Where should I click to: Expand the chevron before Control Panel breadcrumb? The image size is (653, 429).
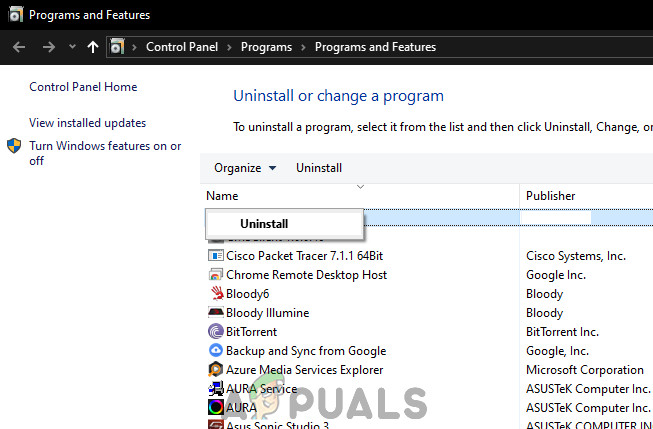click(x=135, y=47)
